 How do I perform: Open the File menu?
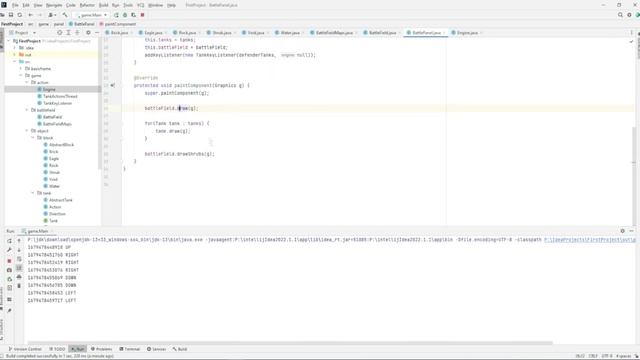tap(15, 5)
